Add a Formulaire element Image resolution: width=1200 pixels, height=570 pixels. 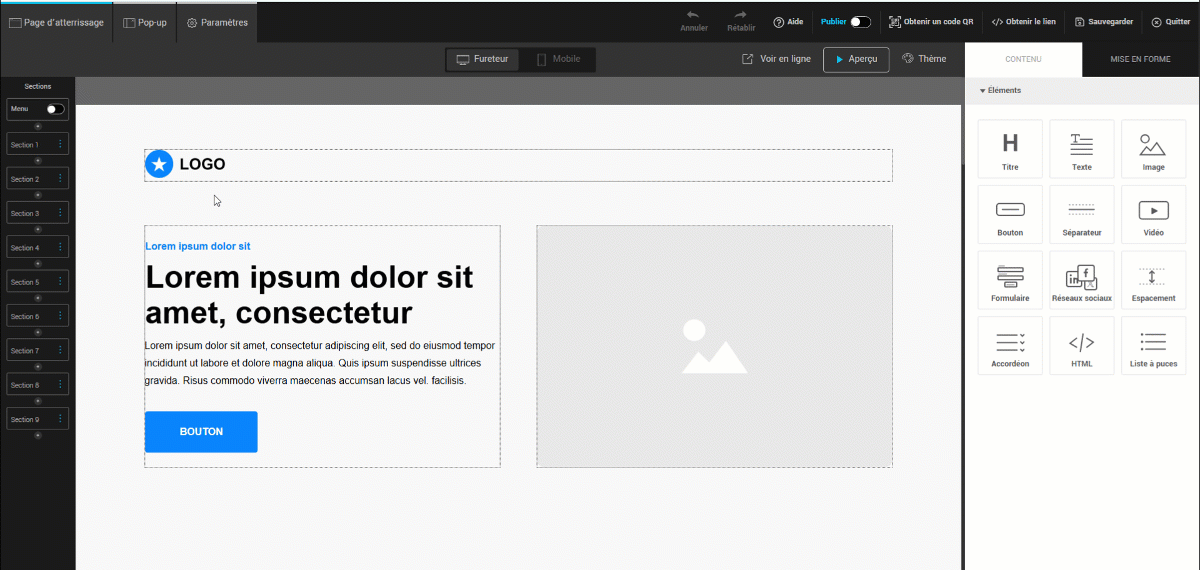(1010, 281)
